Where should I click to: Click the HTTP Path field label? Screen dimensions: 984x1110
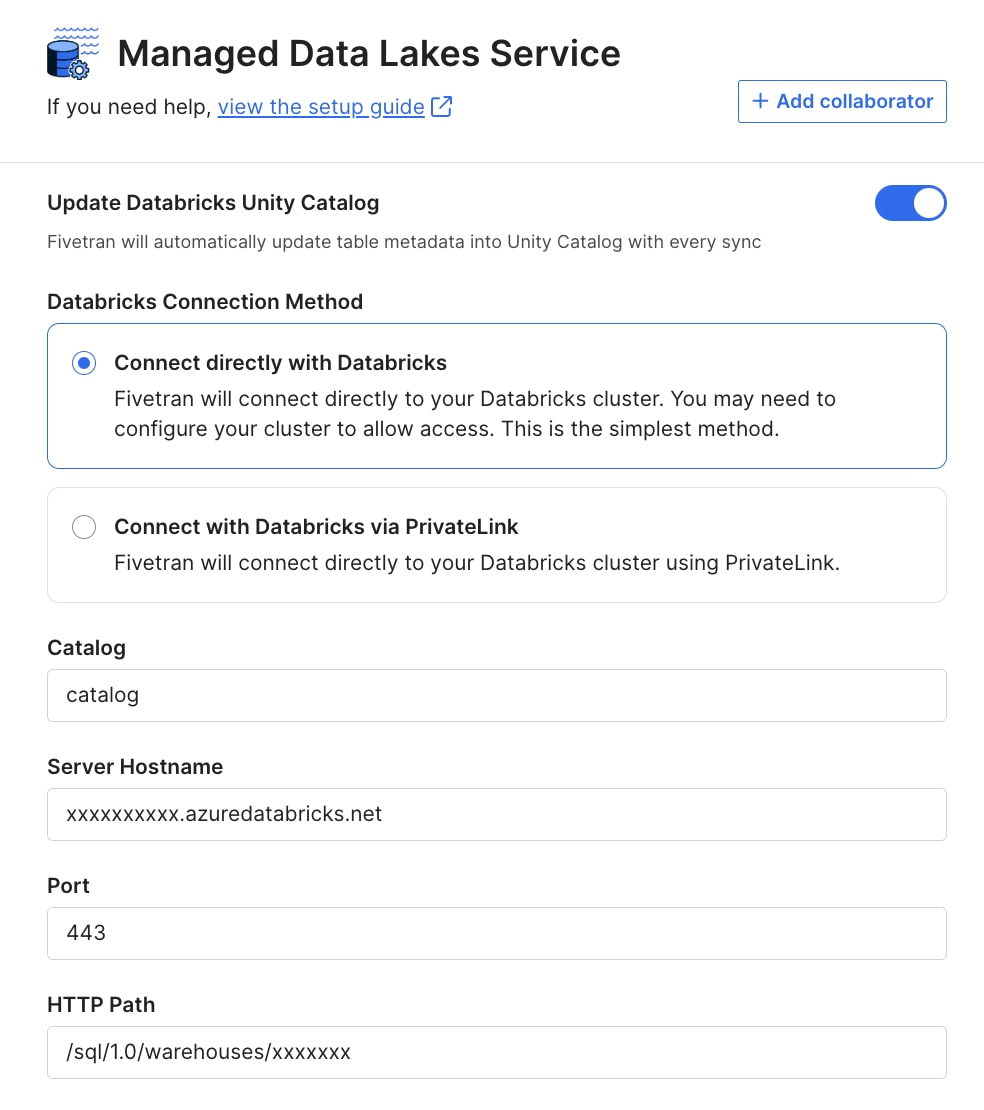pyautogui.click(x=101, y=1005)
